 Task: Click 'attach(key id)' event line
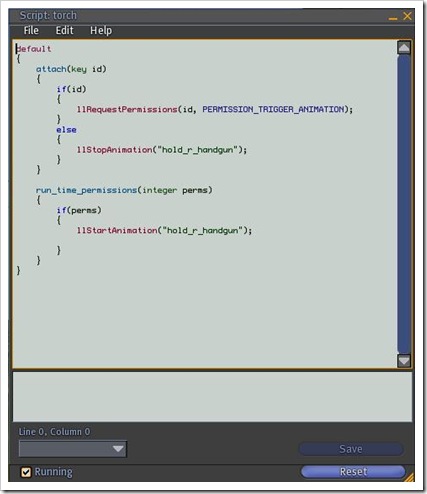pyautogui.click(x=71, y=69)
